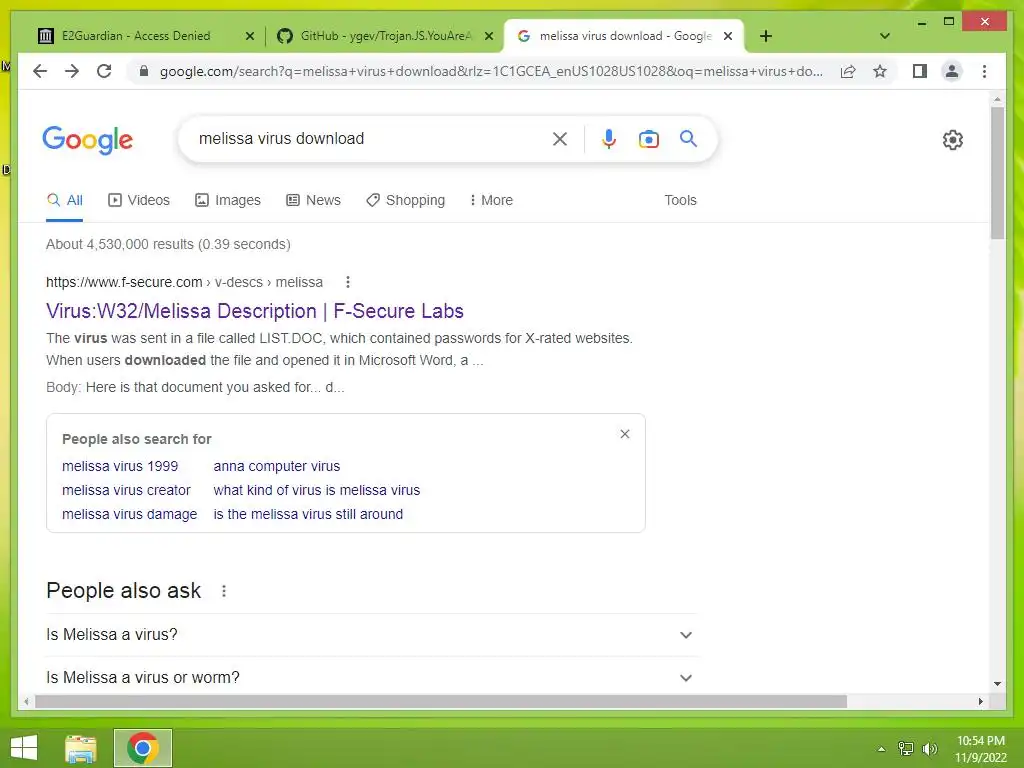1024x768 pixels.
Task: Search by image with the camera icon
Action: [x=648, y=138]
